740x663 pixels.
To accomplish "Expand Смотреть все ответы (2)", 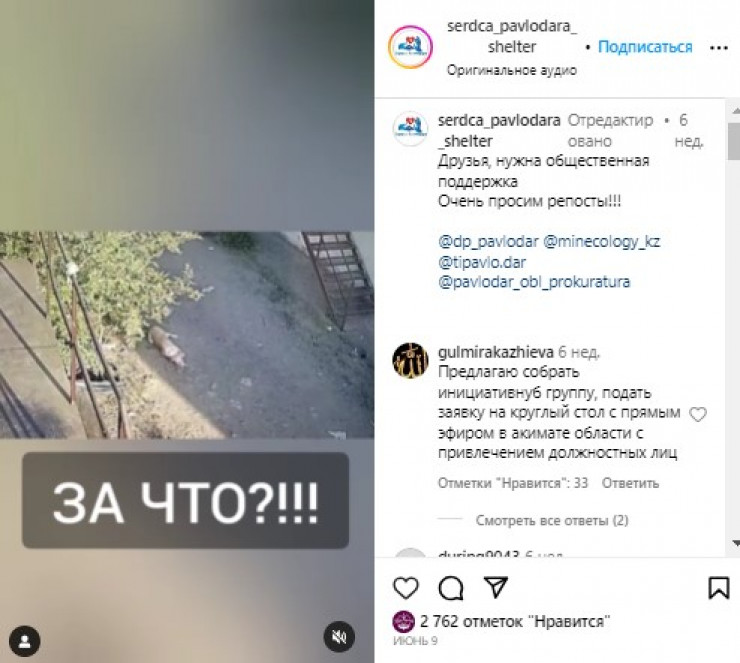I will [x=552, y=520].
